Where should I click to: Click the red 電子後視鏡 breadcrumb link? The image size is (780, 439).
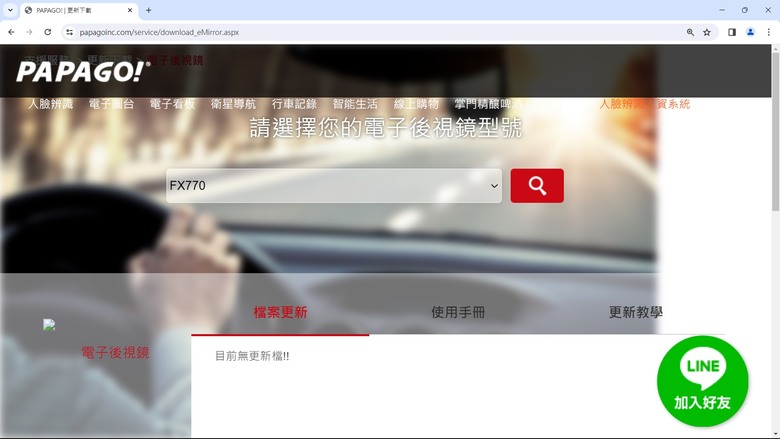click(176, 61)
